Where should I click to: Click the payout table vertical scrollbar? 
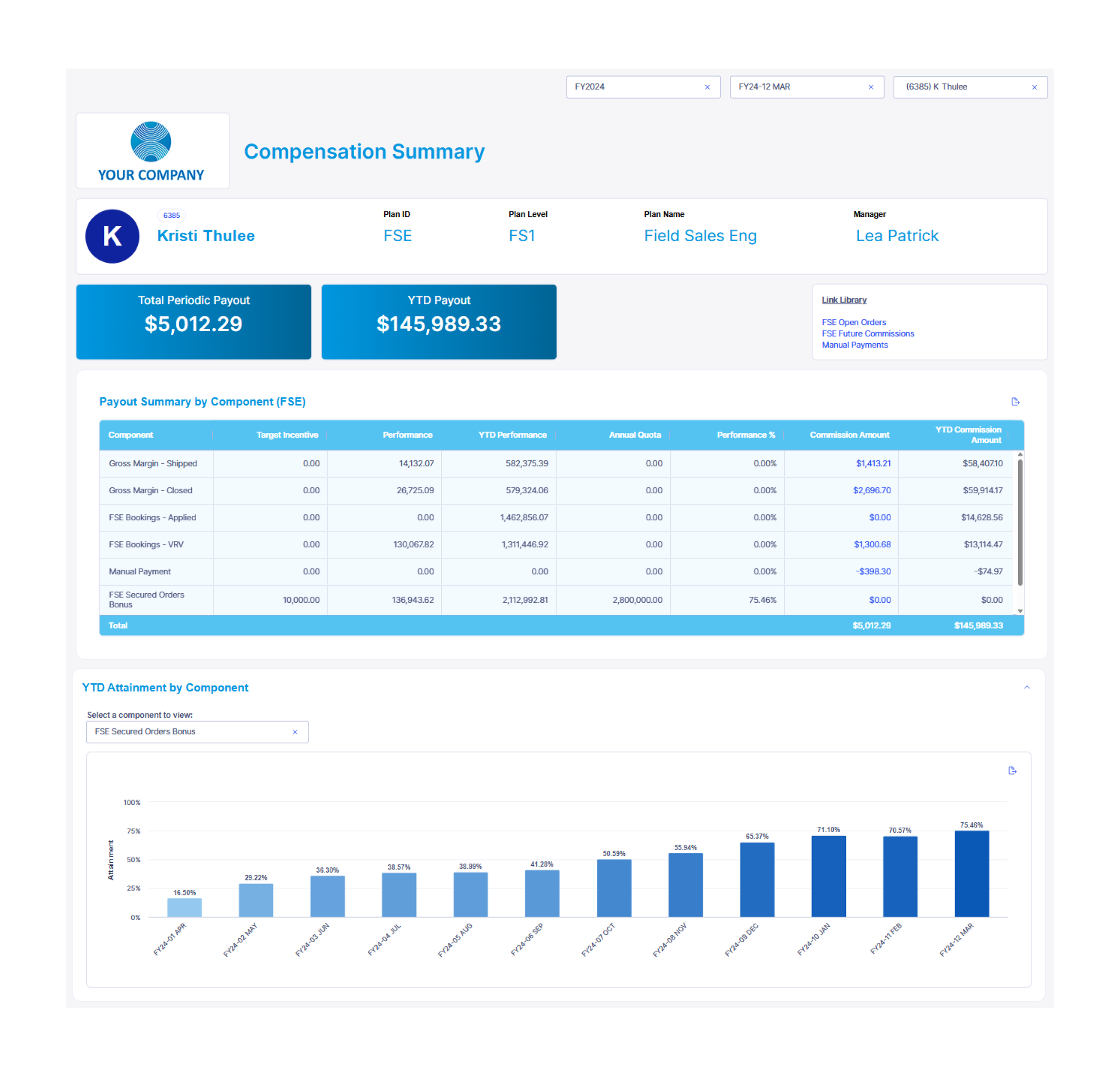coord(1020,523)
